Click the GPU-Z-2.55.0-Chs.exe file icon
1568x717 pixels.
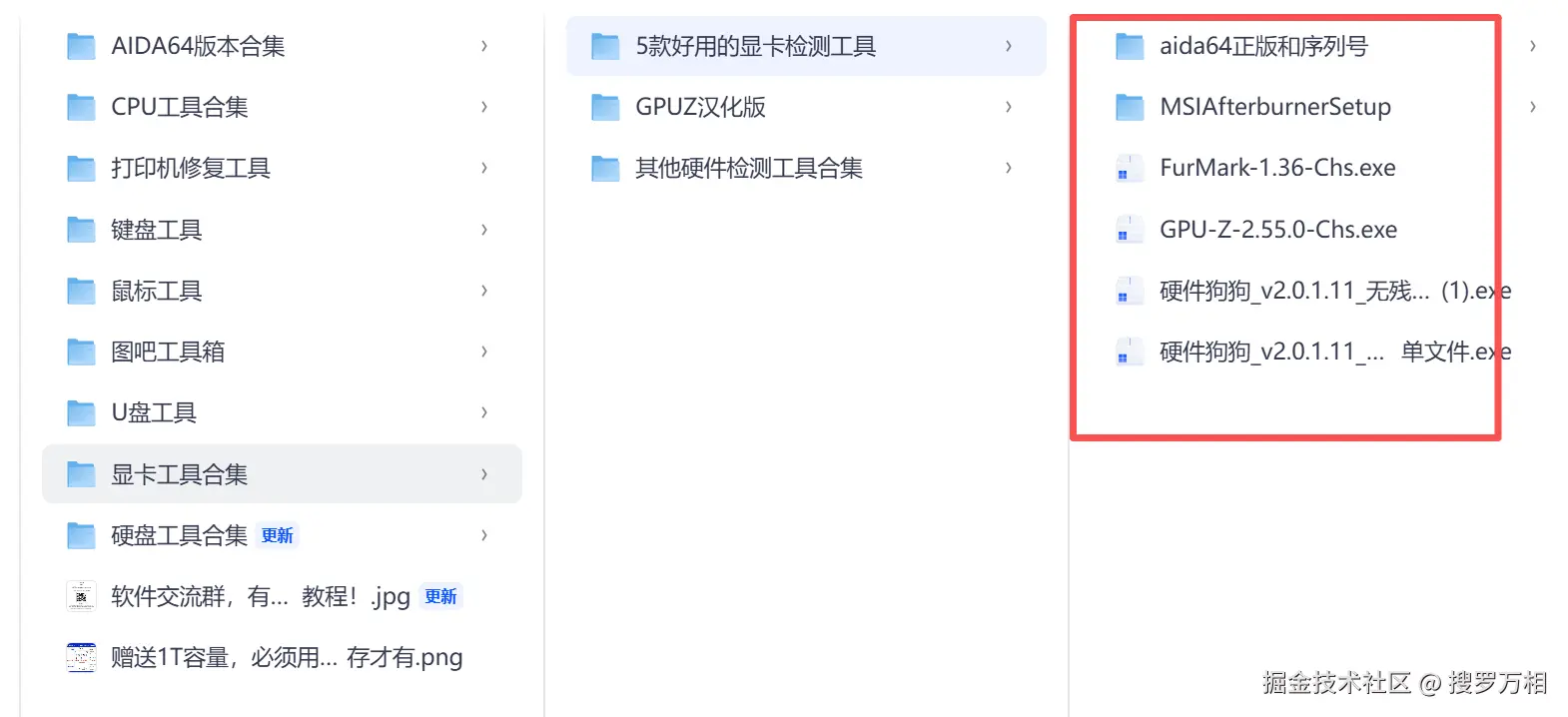[1130, 230]
